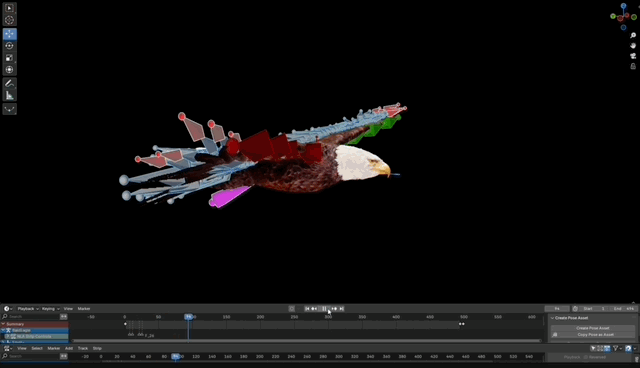Image resolution: width=640 pixels, height=368 pixels.
Task: Jump to the end frame in timeline
Action: (x=342, y=309)
